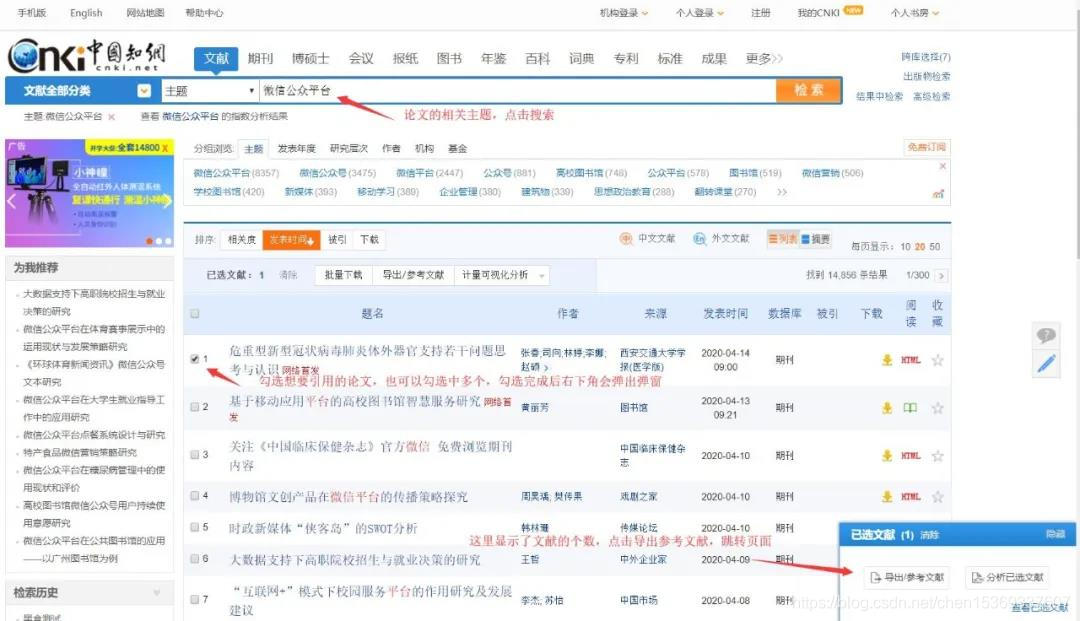Open the 主题 search field dropdown
The image size is (1080, 621).
tap(209, 91)
